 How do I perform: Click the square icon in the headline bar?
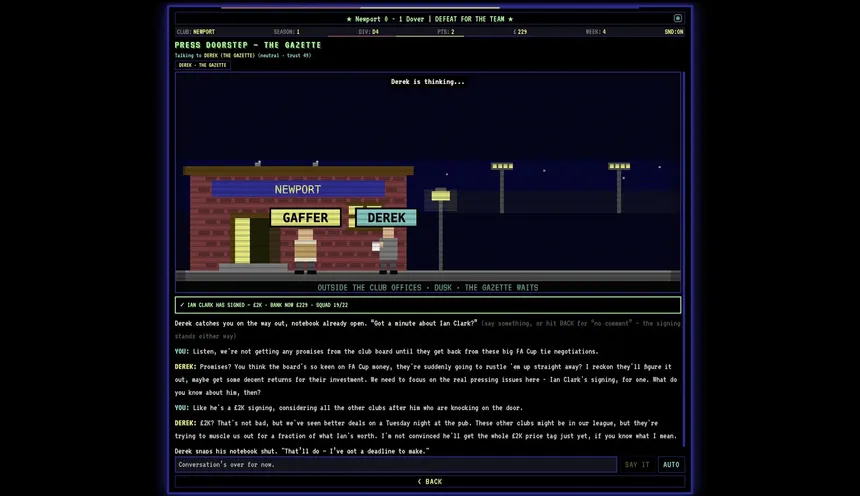(678, 18)
